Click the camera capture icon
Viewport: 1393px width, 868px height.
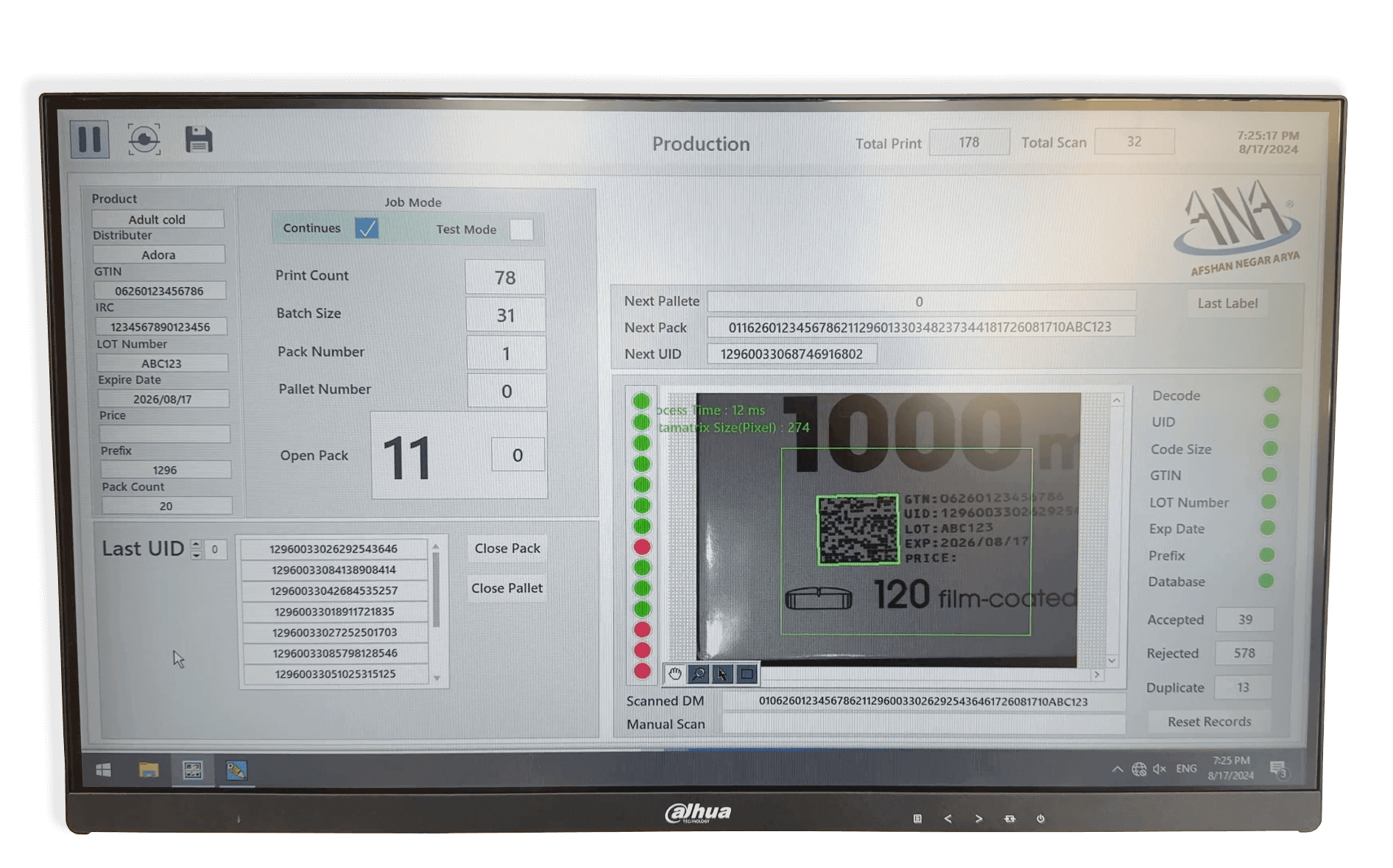click(144, 139)
